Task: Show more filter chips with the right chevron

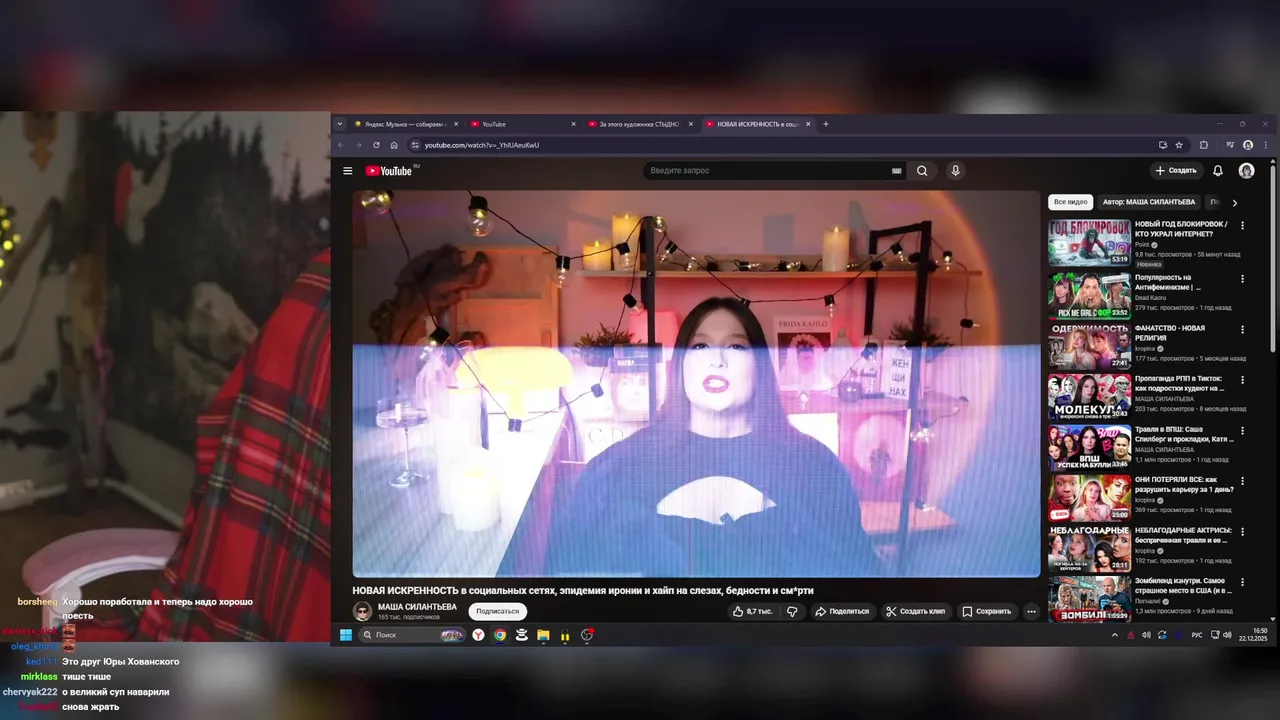Action: (1234, 202)
